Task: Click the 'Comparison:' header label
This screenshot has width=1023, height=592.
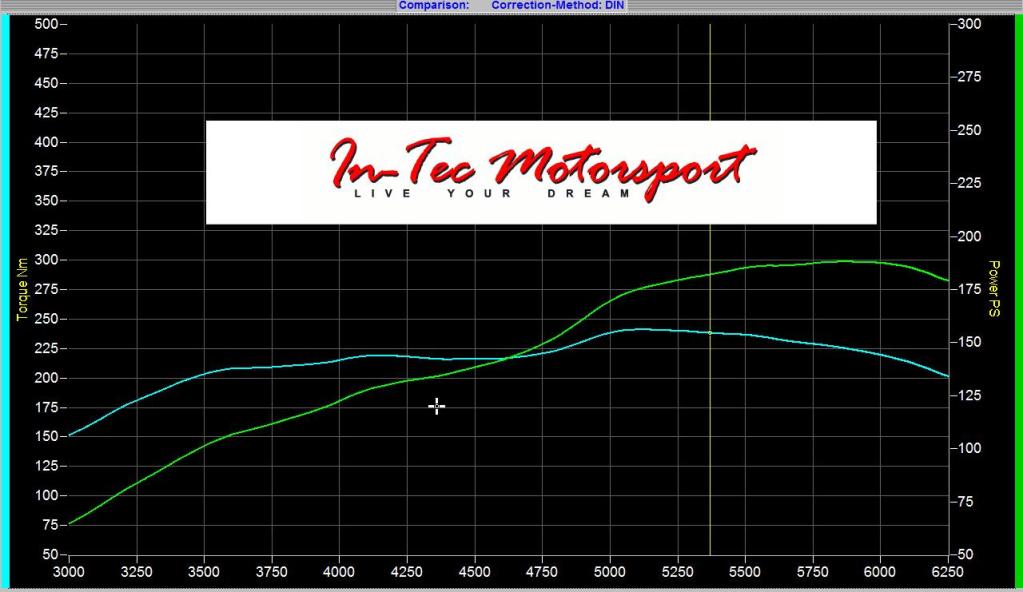Action: 434,5
